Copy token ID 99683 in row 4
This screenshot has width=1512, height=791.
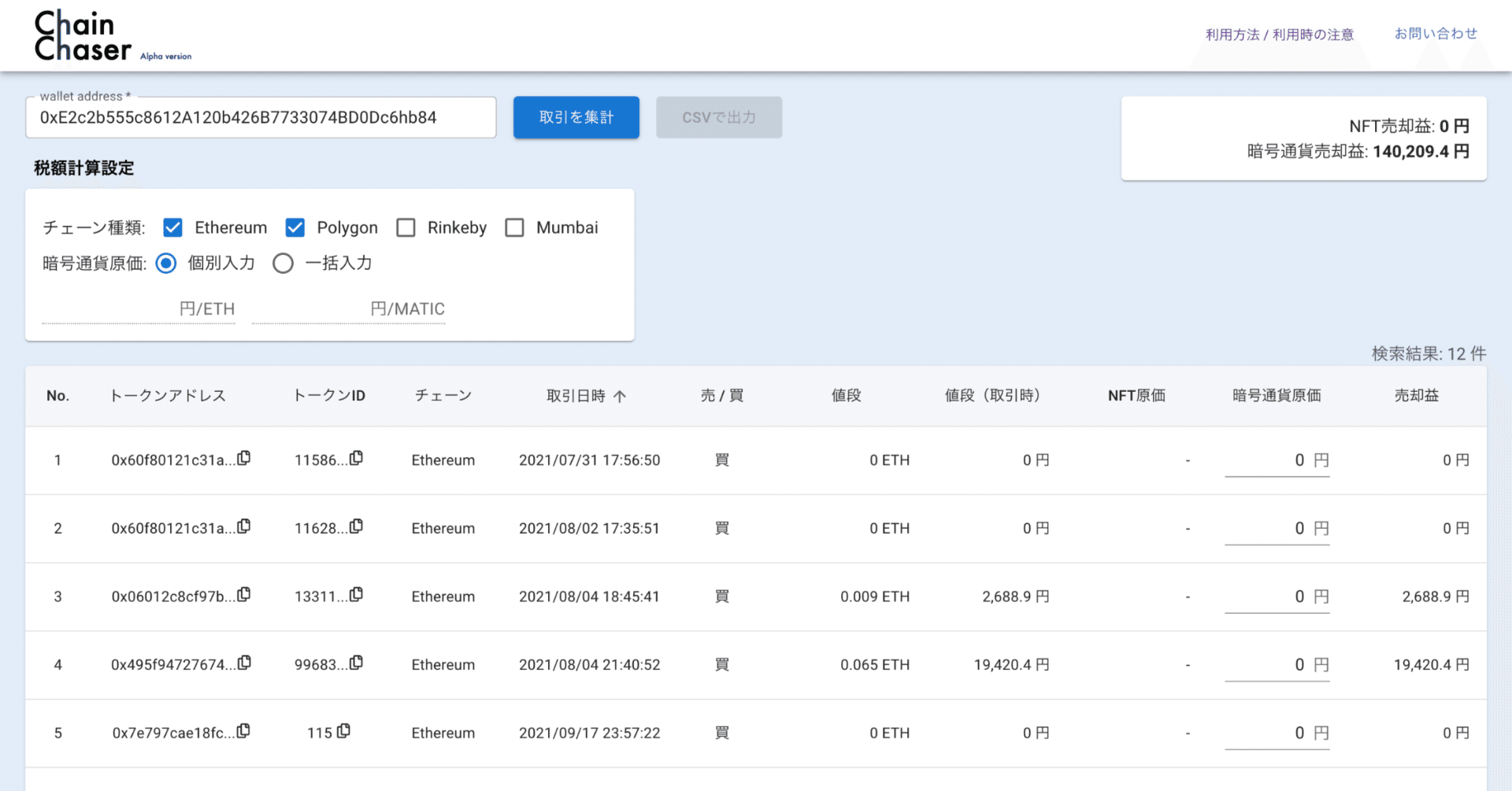[x=358, y=663]
